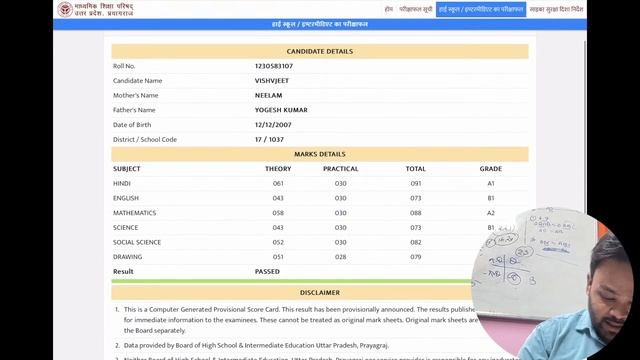Click the ENGLISH subject row label
Image resolution: width=640 pixels, height=360 pixels.
pyautogui.click(x=126, y=198)
